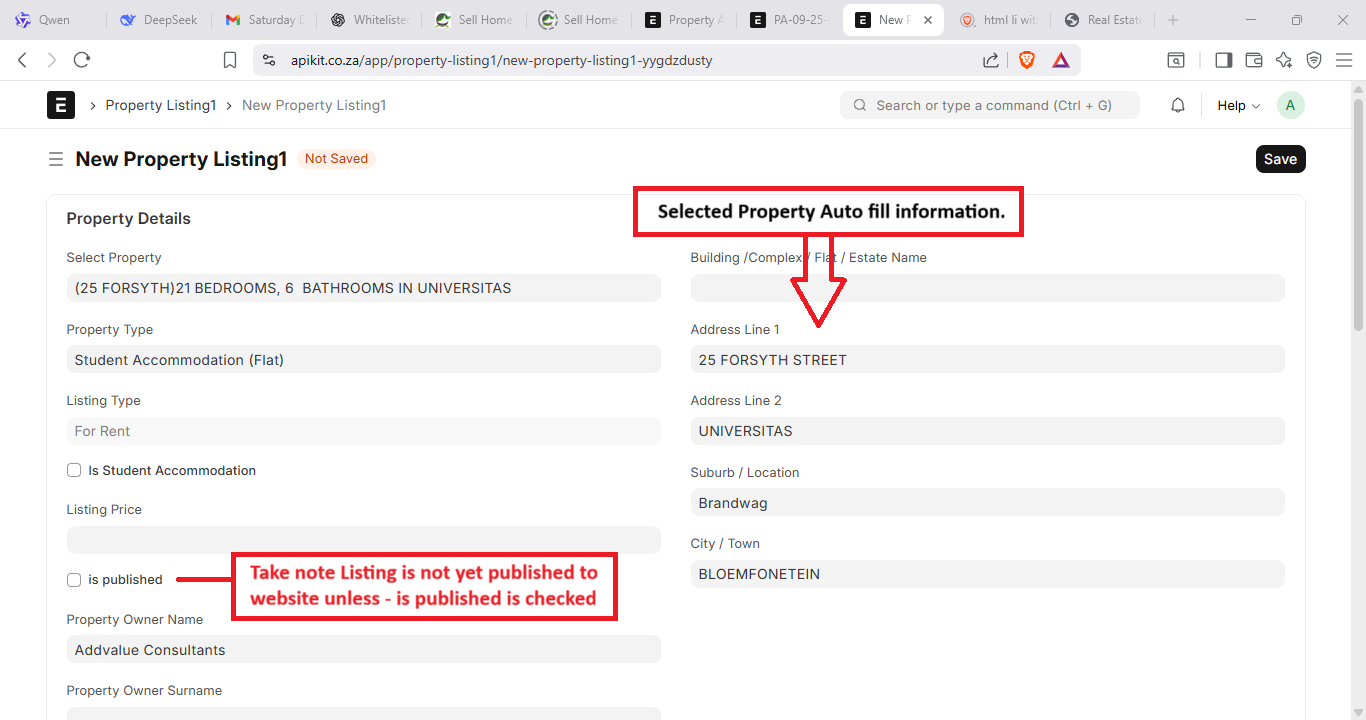The width and height of the screenshot is (1366, 720).
Task: Click the browser reload page icon
Action: [x=82, y=60]
